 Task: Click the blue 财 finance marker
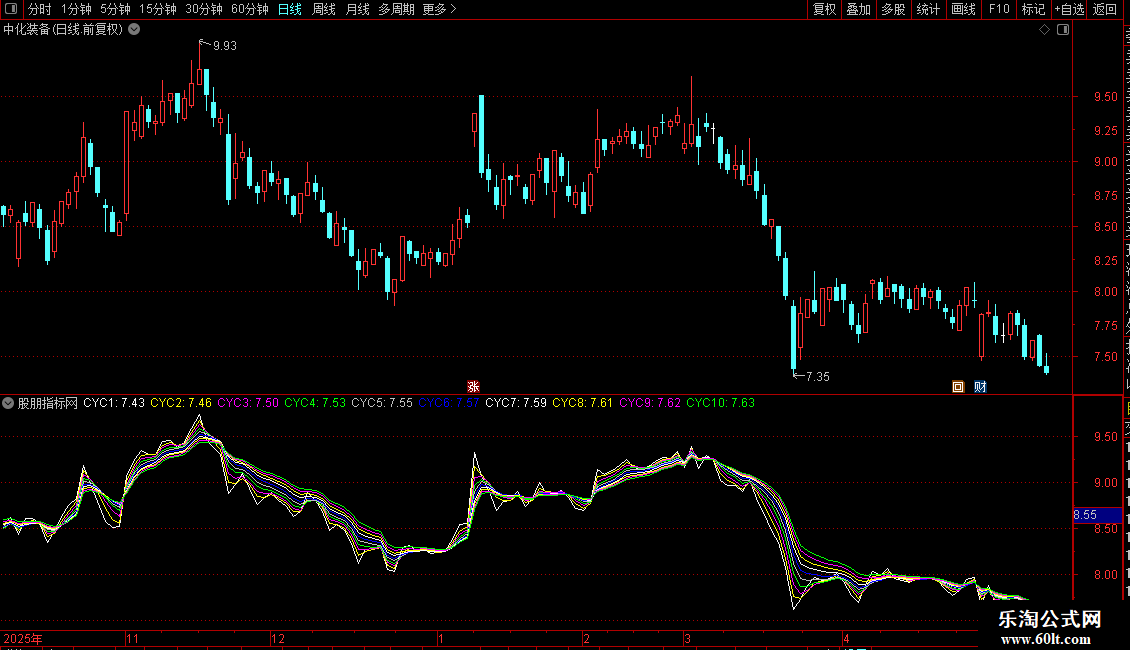click(x=980, y=387)
